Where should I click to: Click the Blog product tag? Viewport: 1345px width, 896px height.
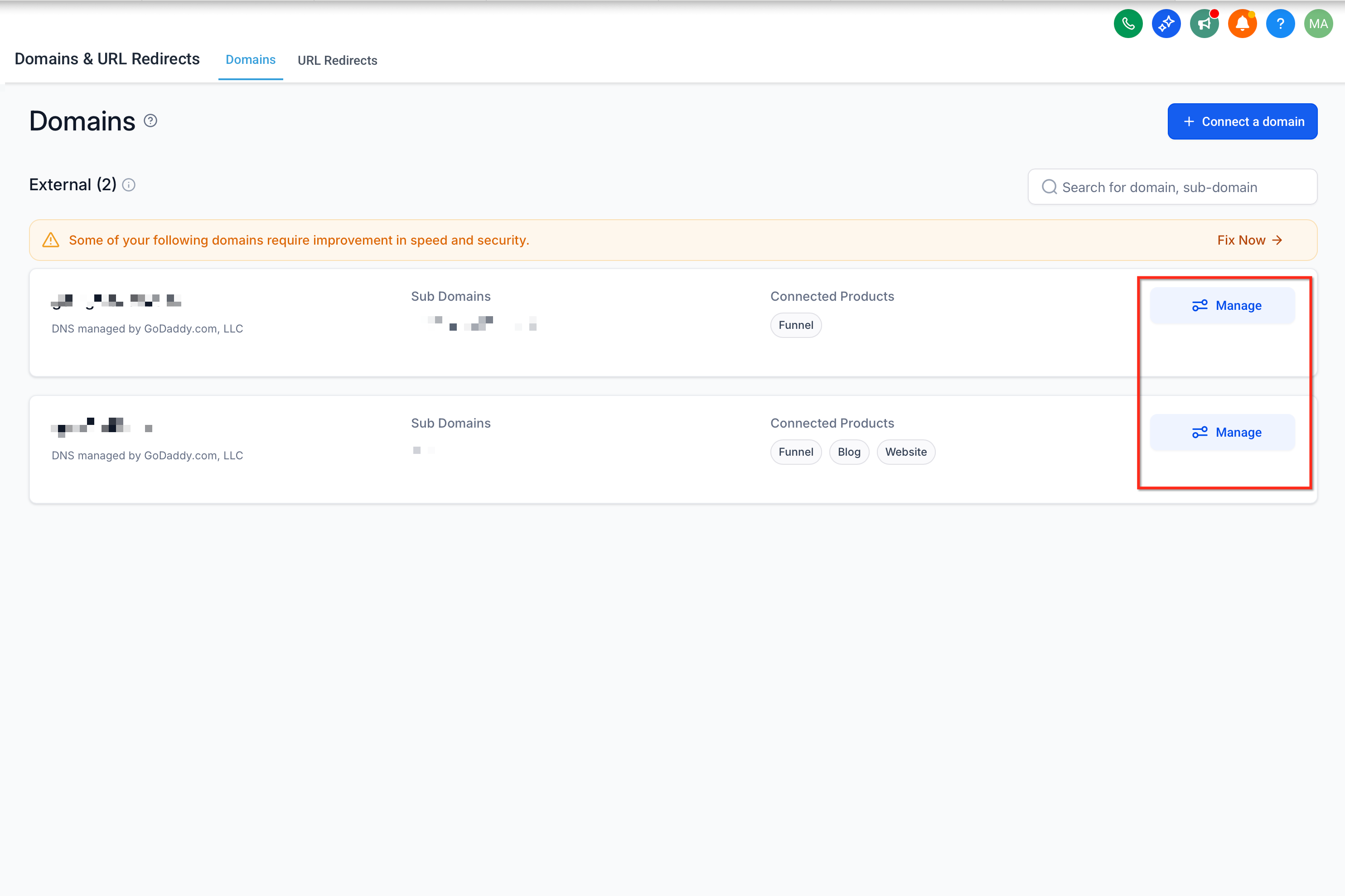(x=849, y=452)
